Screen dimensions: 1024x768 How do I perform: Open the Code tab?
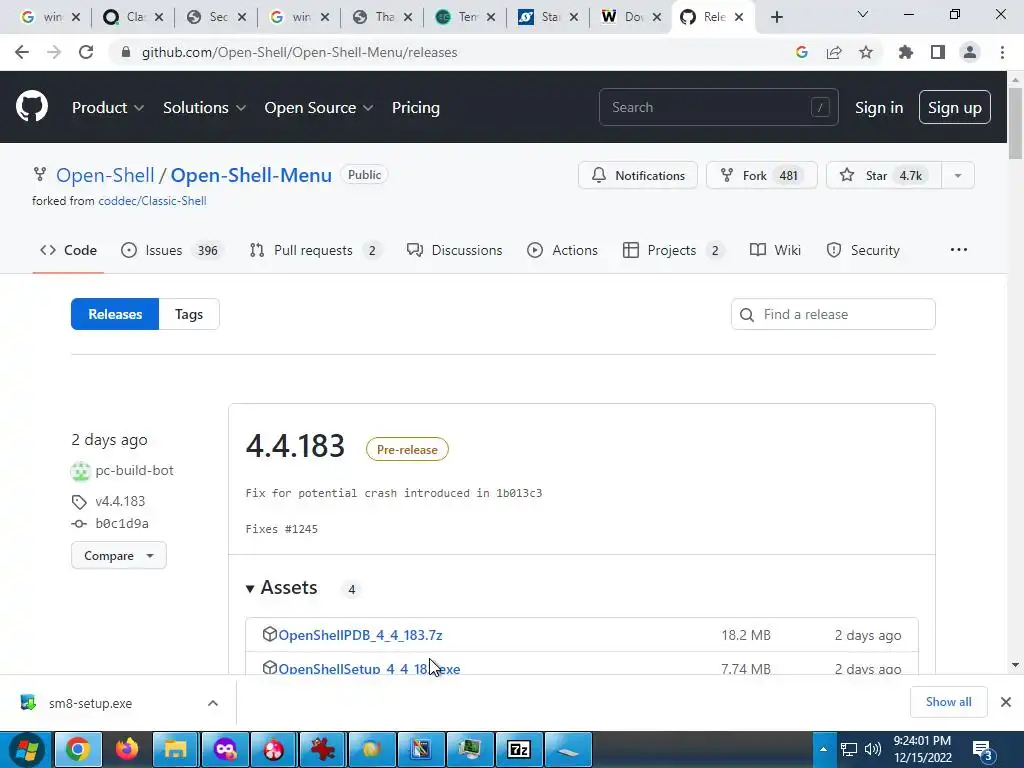69,250
